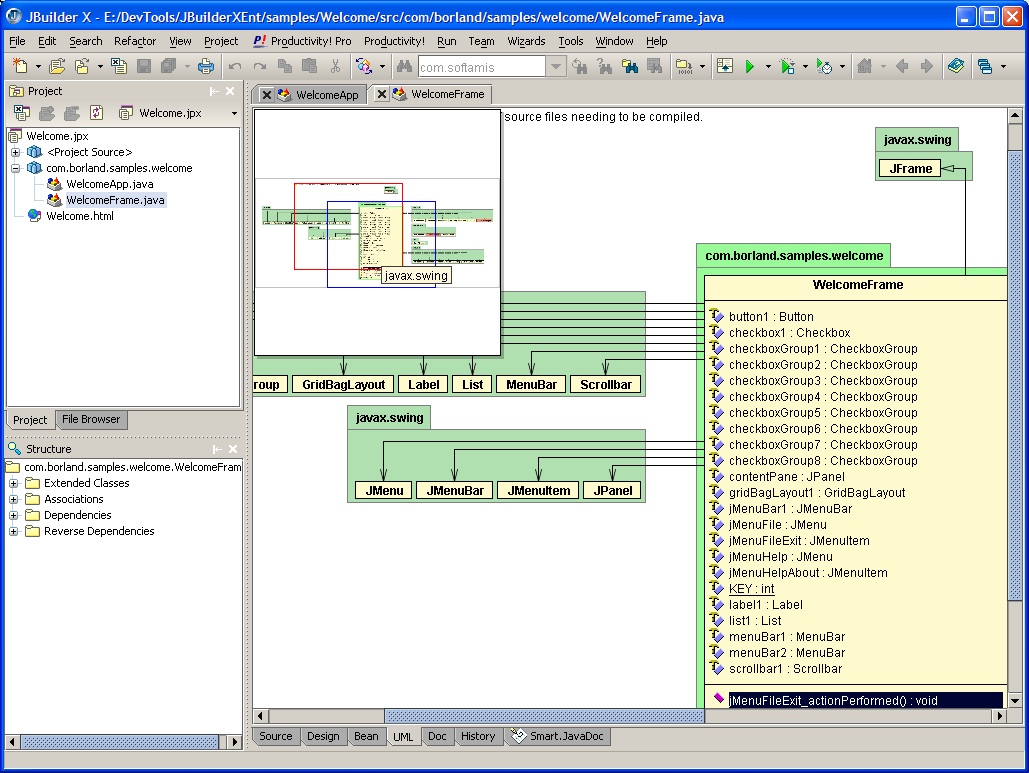Screen dimensions: 1029x773
Task: Click the Find binoculars icon beside search field
Action: click(x=404, y=66)
